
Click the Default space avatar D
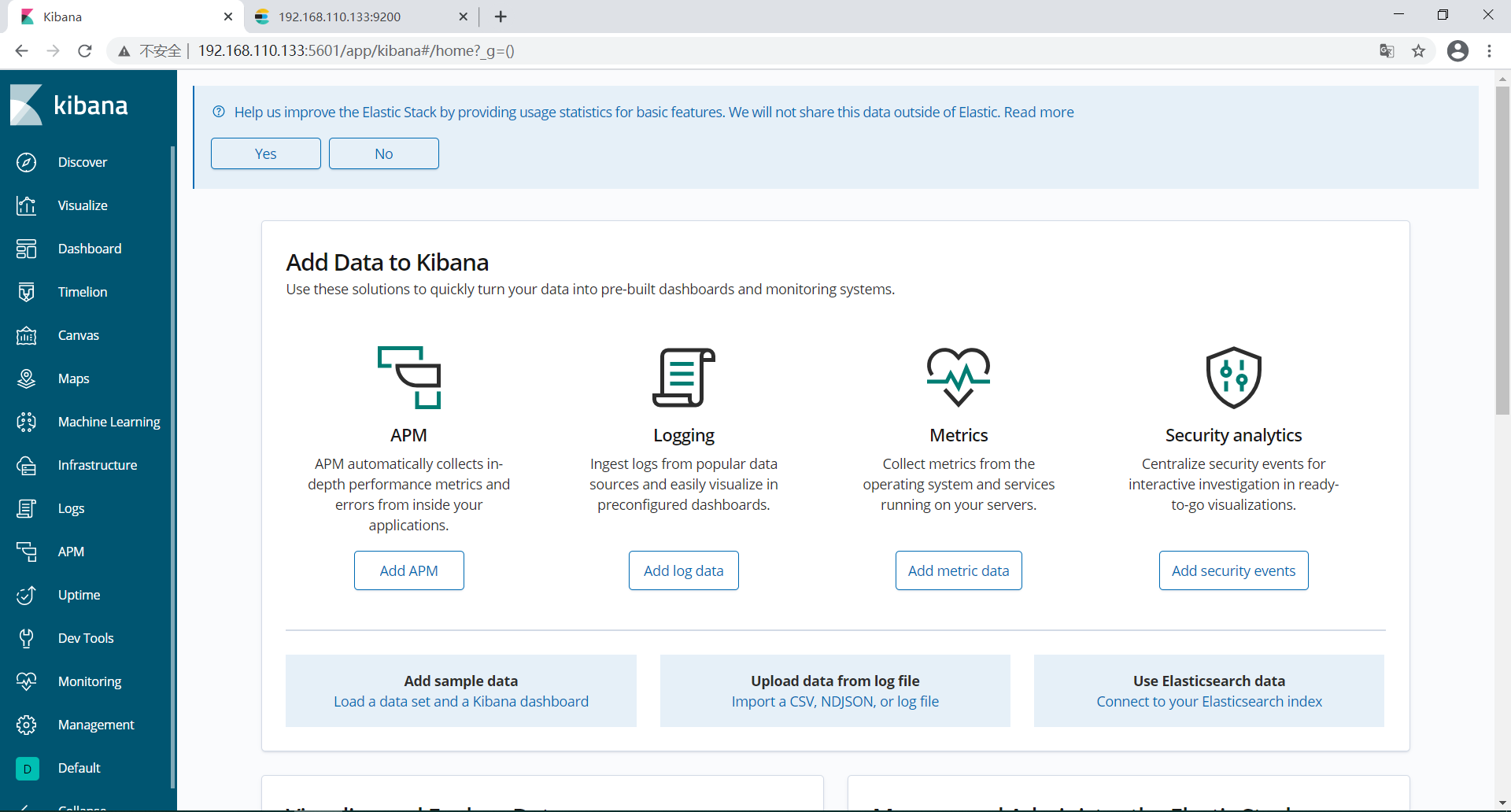[27, 768]
